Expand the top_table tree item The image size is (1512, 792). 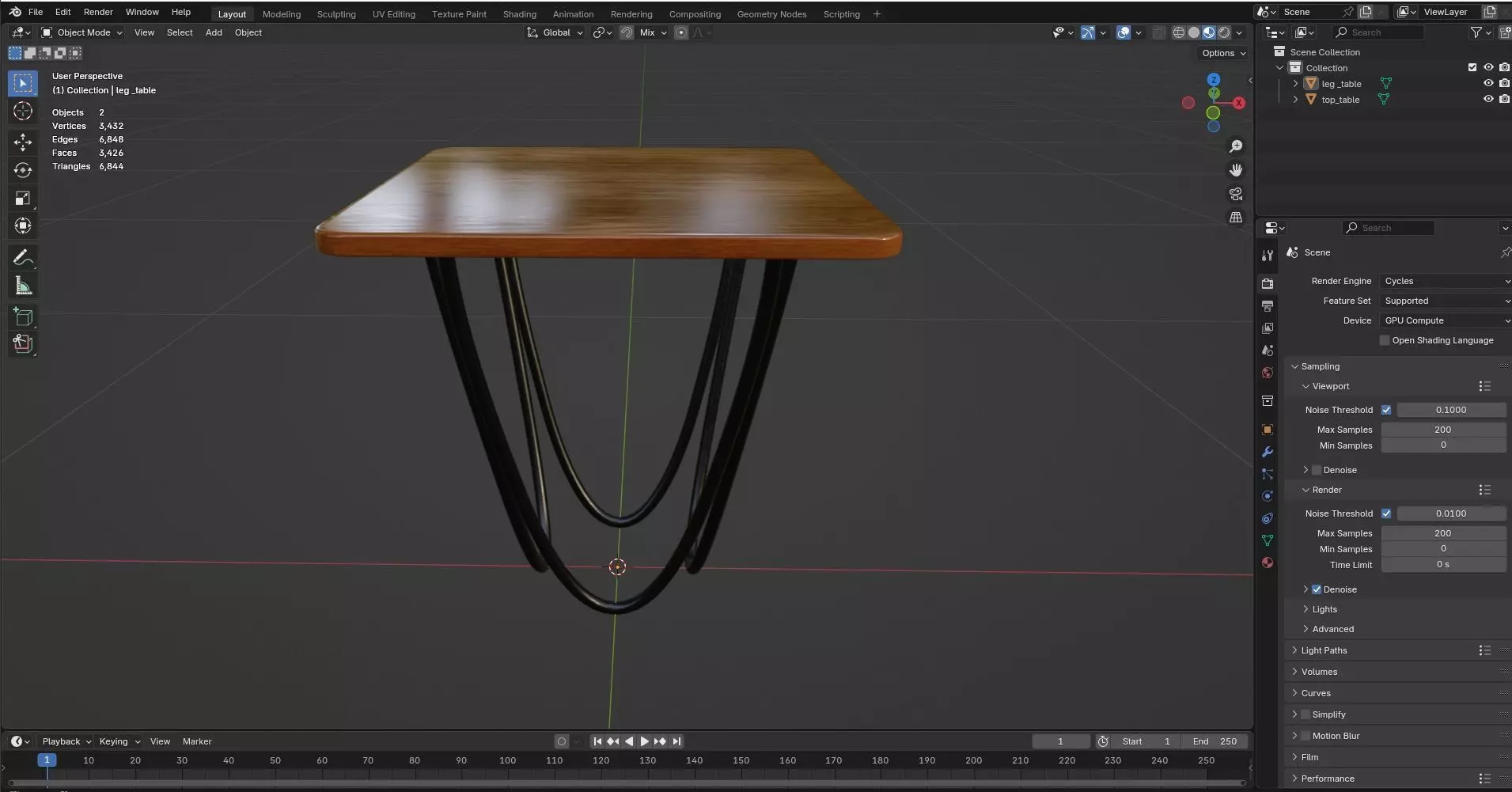pos(1295,99)
